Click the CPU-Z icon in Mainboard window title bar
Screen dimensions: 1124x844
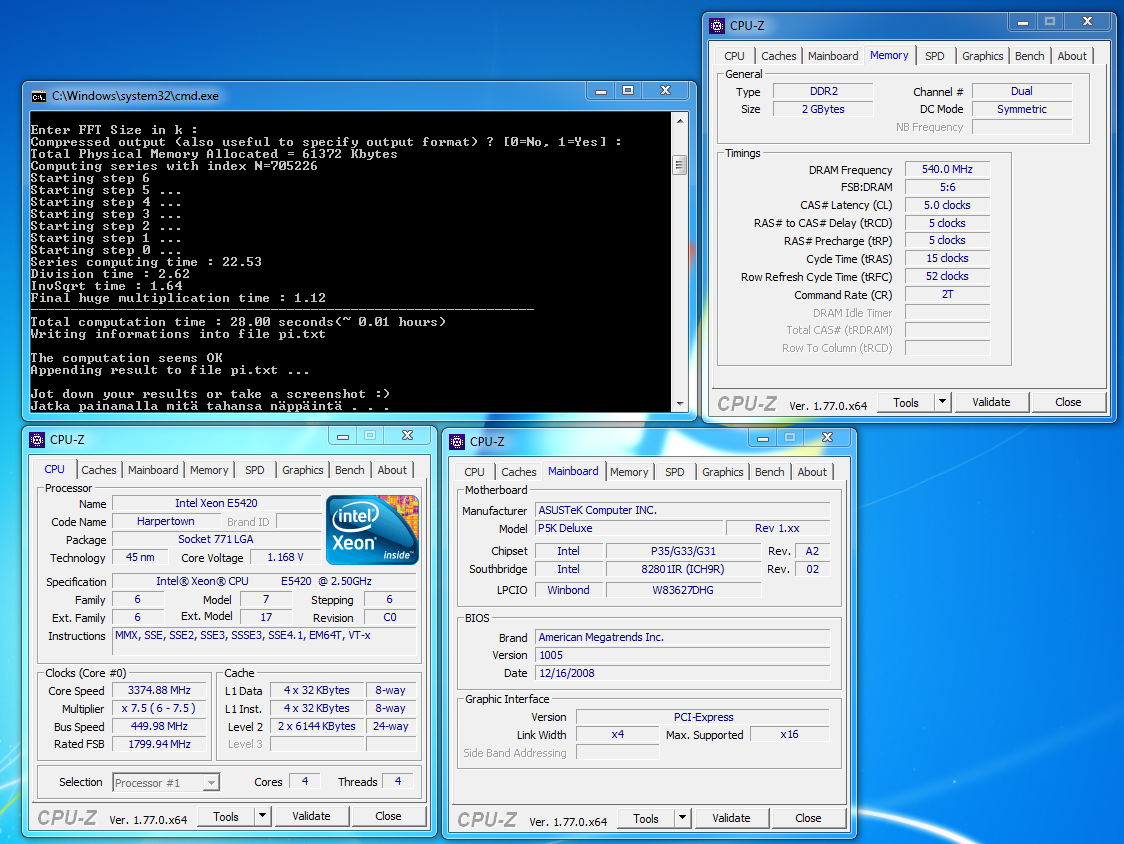[457, 442]
